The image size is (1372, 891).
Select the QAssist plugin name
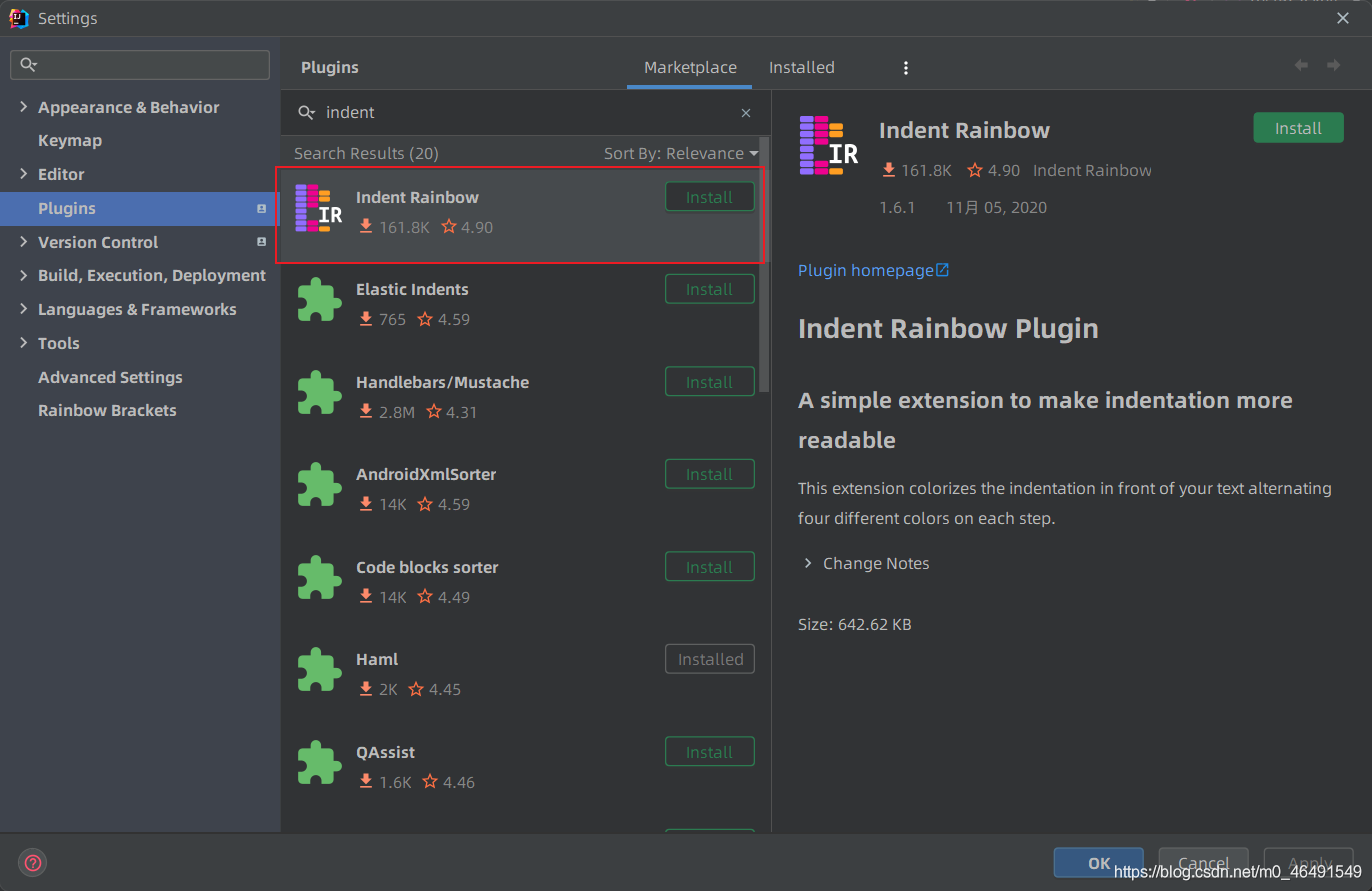click(385, 752)
